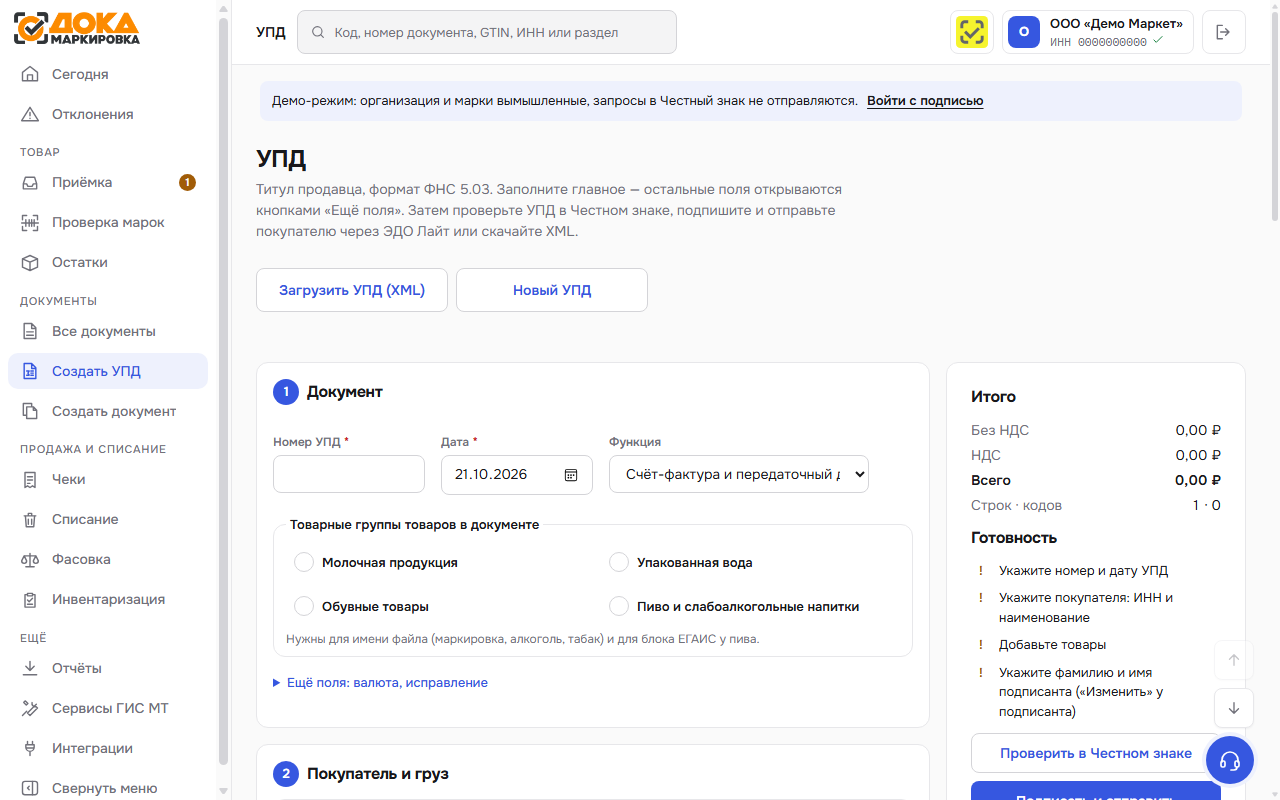Select Упакованная вода product group
The width and height of the screenshot is (1280, 800).
tap(619, 562)
